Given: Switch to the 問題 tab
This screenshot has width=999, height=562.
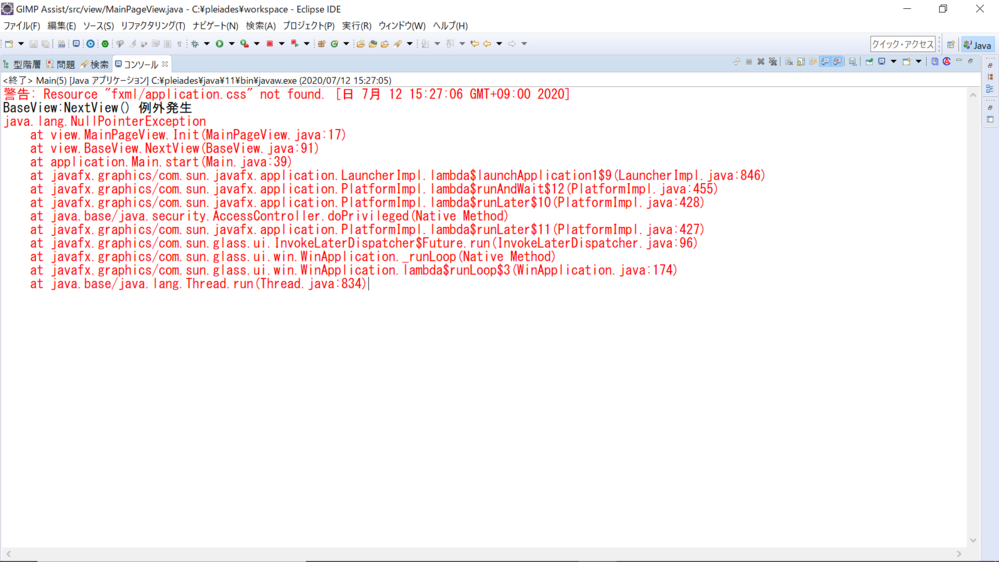Looking at the screenshot, I should coord(61,64).
